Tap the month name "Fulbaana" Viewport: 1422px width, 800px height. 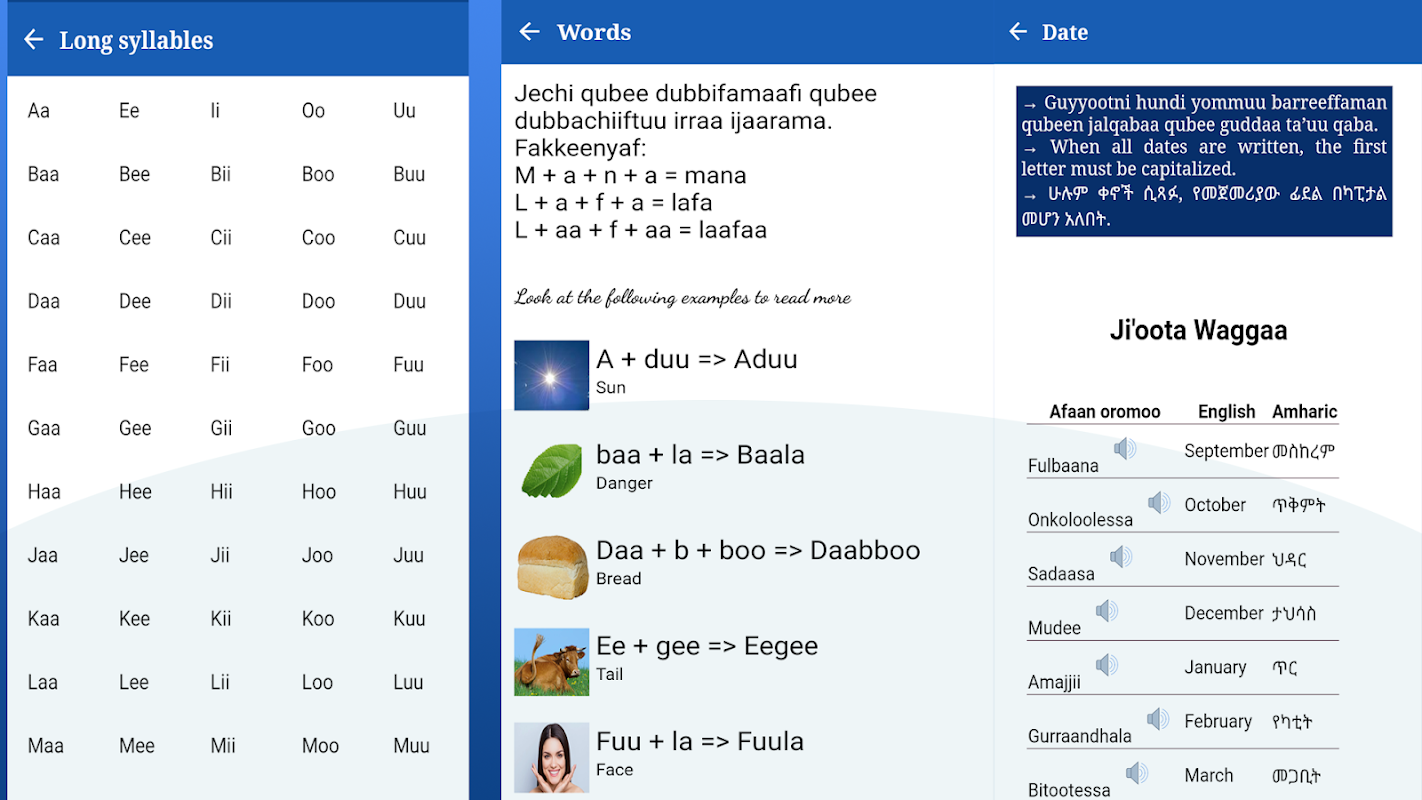pyautogui.click(x=1063, y=466)
